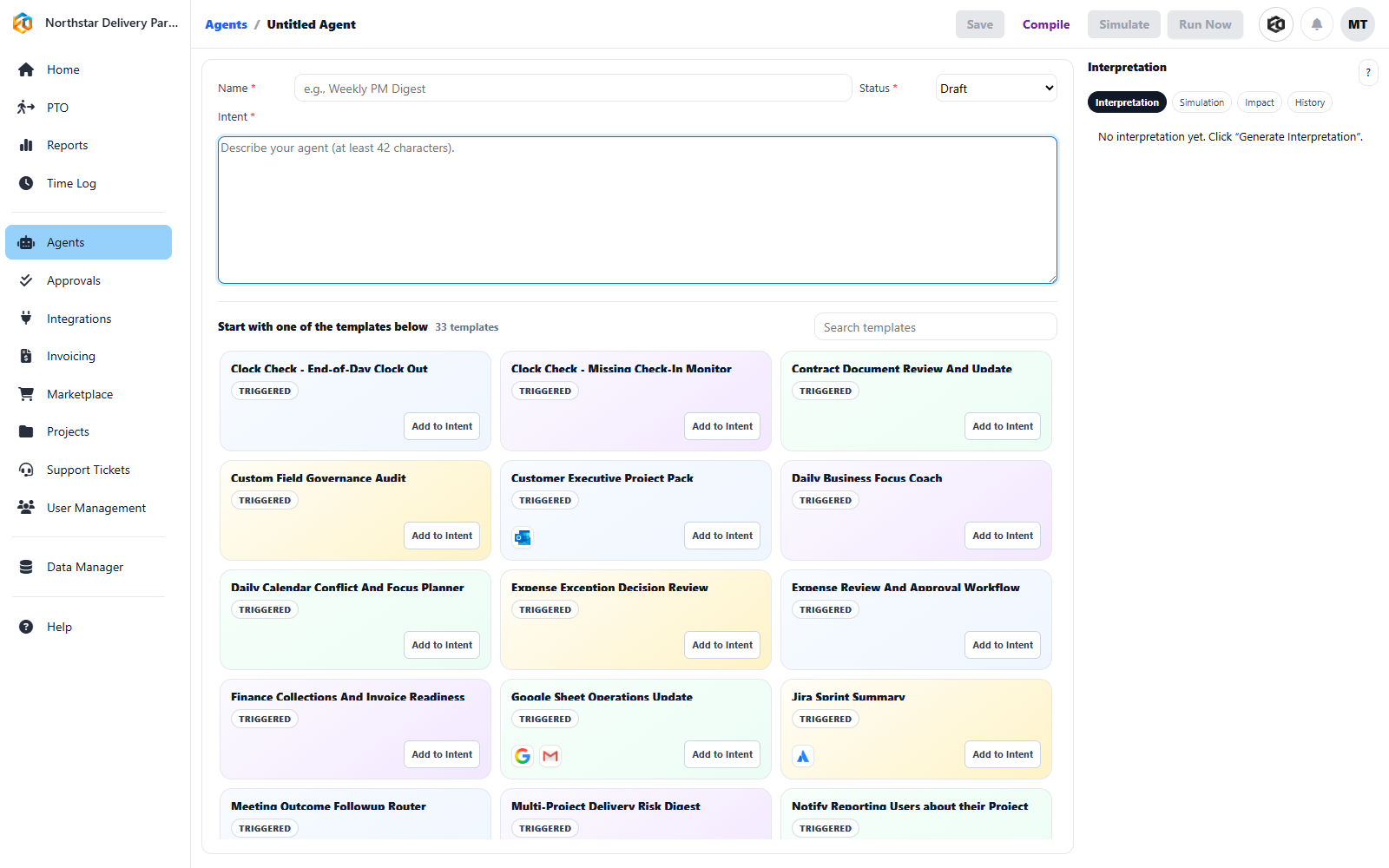Viewport: 1389px width, 868px height.
Task: Open Time Log in the sidebar
Action: click(x=89, y=183)
